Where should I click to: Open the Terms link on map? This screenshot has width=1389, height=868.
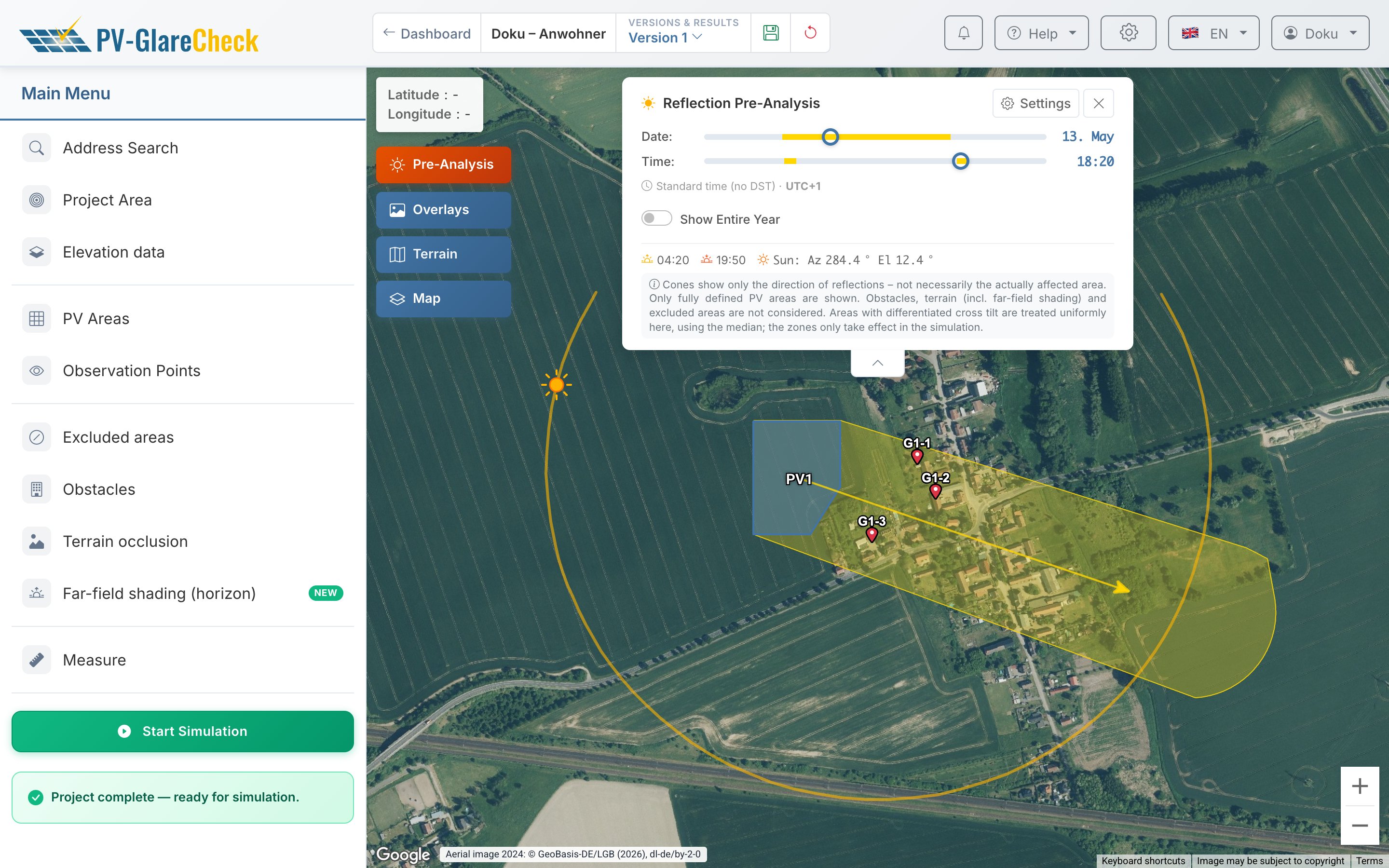(x=1369, y=861)
